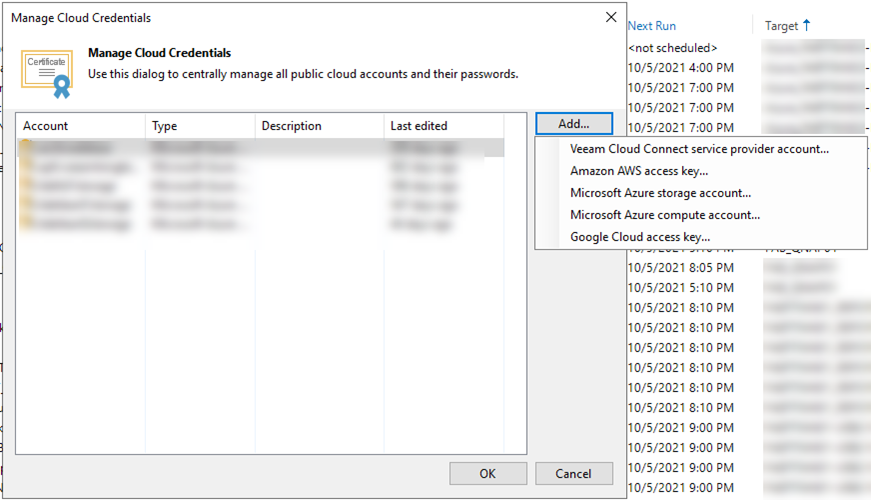Screen dimensions: 871x500
Task: Confirm the dialog with OK
Action: coord(488,474)
